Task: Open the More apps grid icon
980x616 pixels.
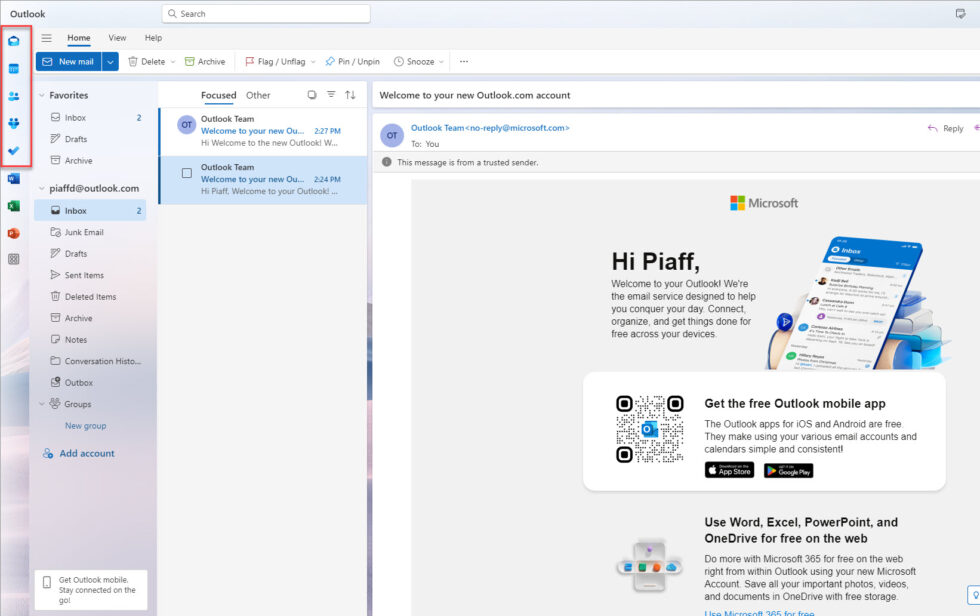Action: [13, 259]
